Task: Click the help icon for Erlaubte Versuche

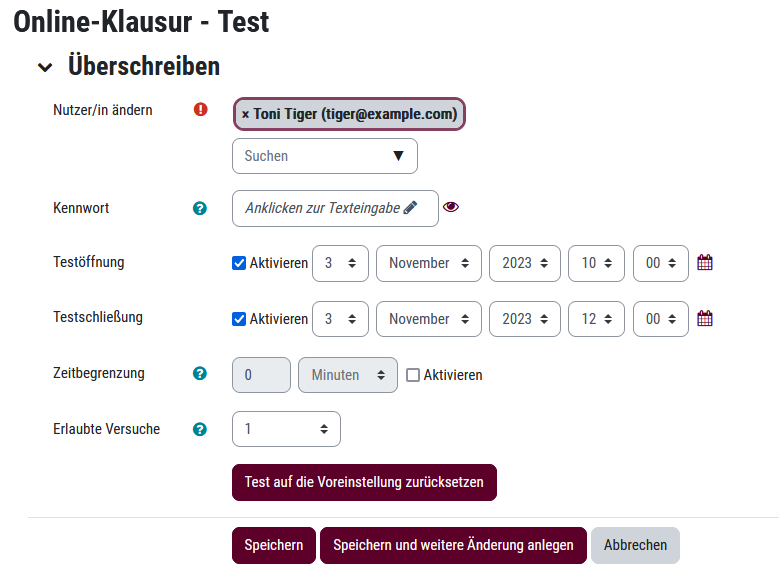Action: click(200, 429)
